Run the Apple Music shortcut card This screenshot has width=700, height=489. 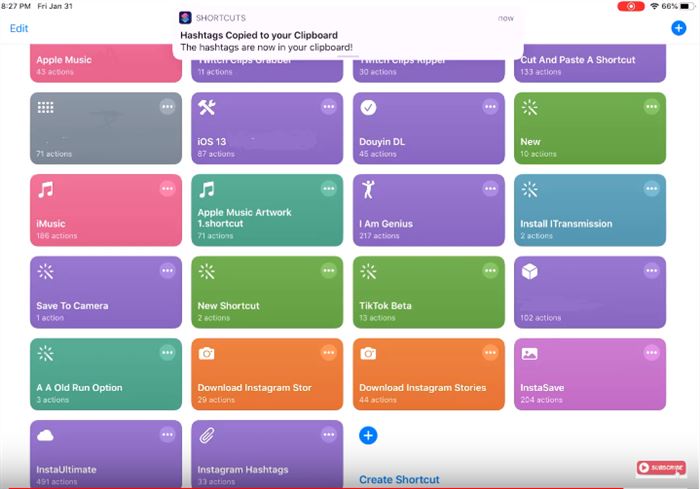[106, 63]
